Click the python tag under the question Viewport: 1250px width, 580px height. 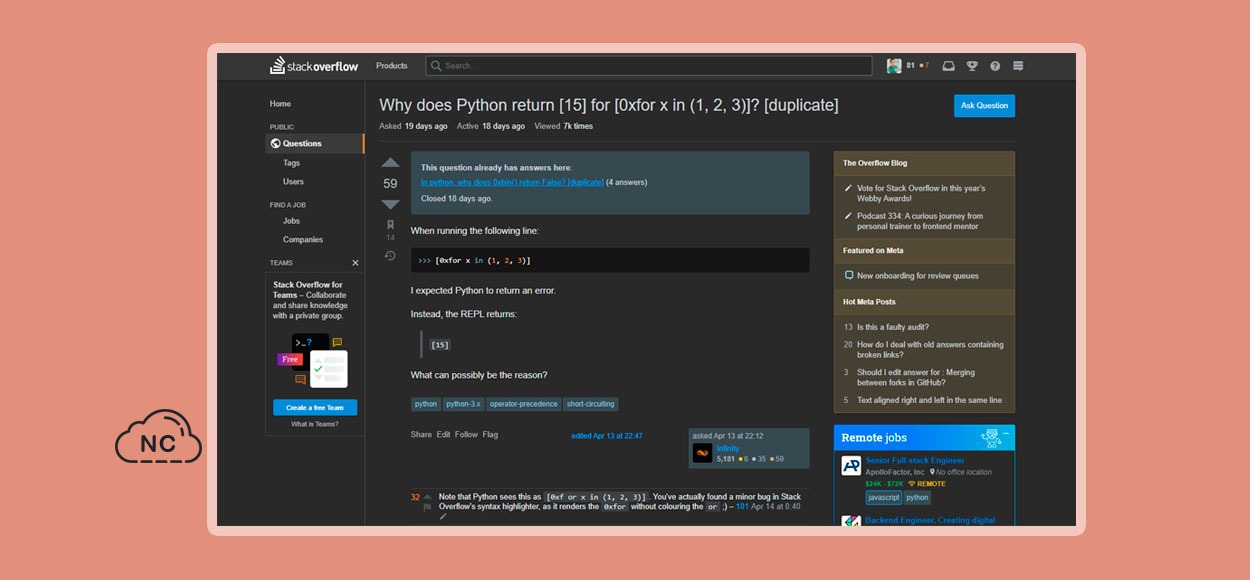click(426, 404)
